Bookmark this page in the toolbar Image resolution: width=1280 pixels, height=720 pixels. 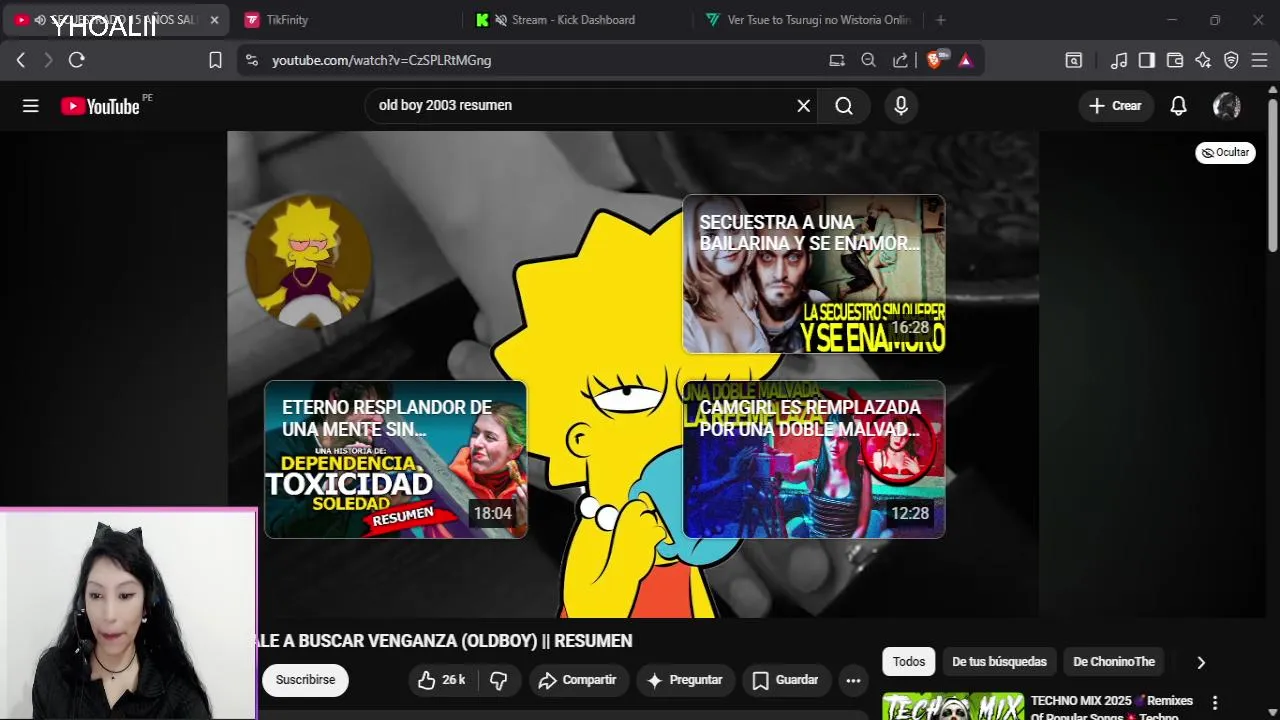click(215, 60)
